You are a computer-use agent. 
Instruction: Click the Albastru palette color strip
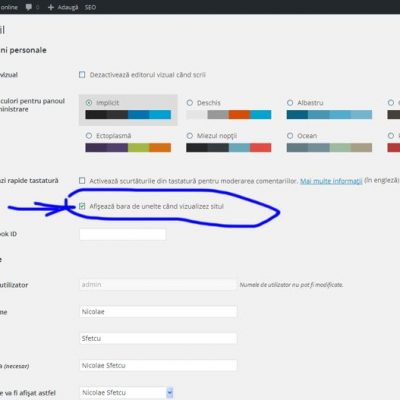(329, 115)
